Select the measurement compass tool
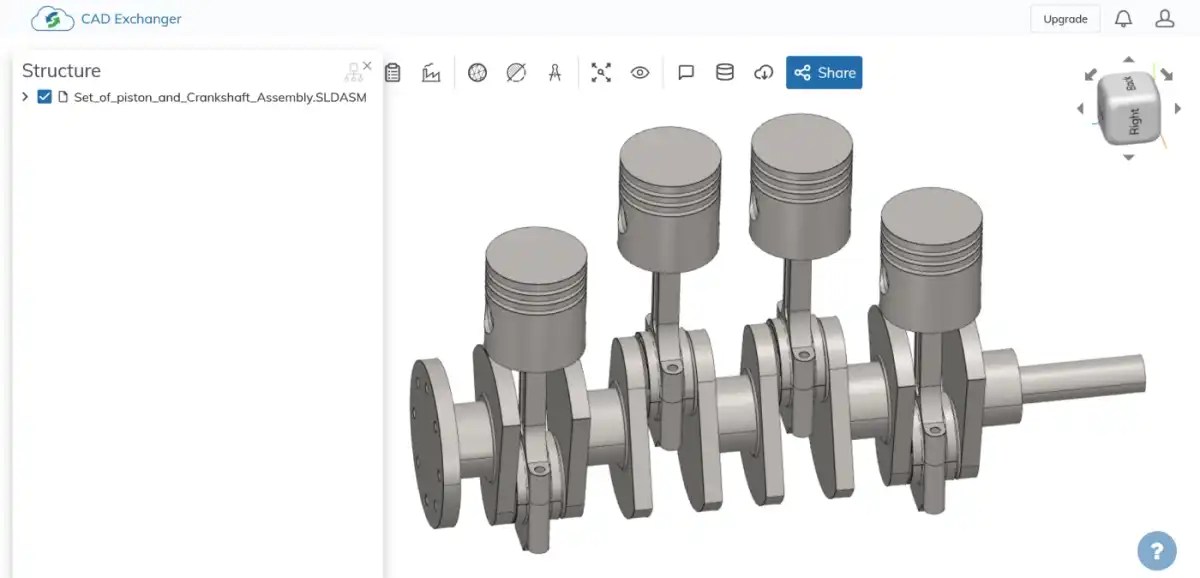The height and width of the screenshot is (578, 1200). point(555,72)
